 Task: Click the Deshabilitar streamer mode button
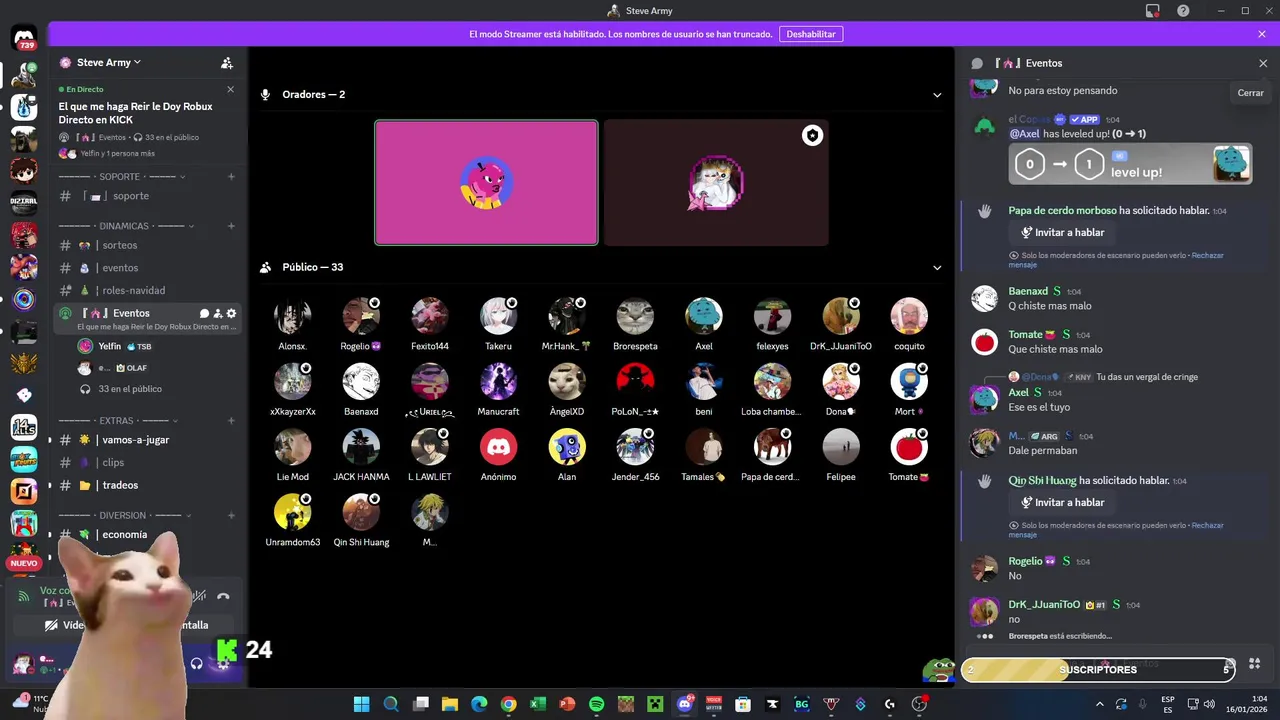pyautogui.click(x=811, y=34)
